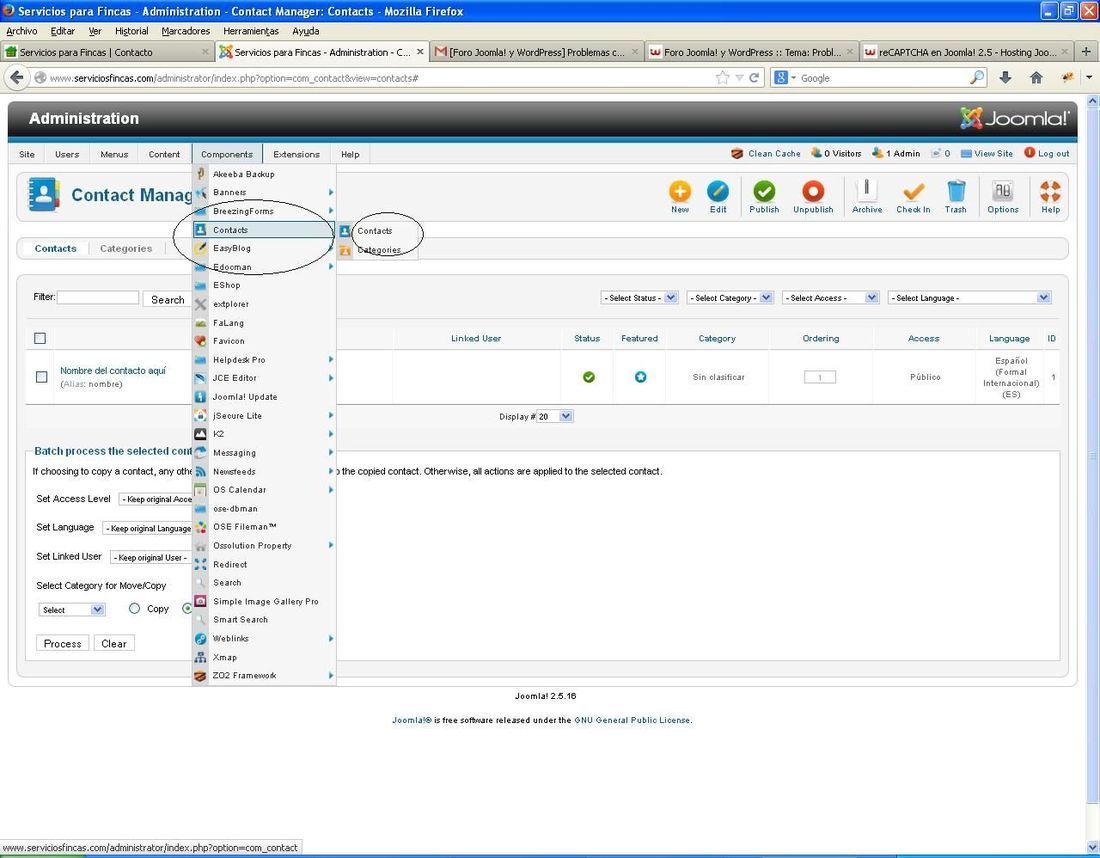Screen dimensions: 1100x858
Task: Tick checkbox for Nombre del contacto aquí
Action: pyautogui.click(x=41, y=377)
